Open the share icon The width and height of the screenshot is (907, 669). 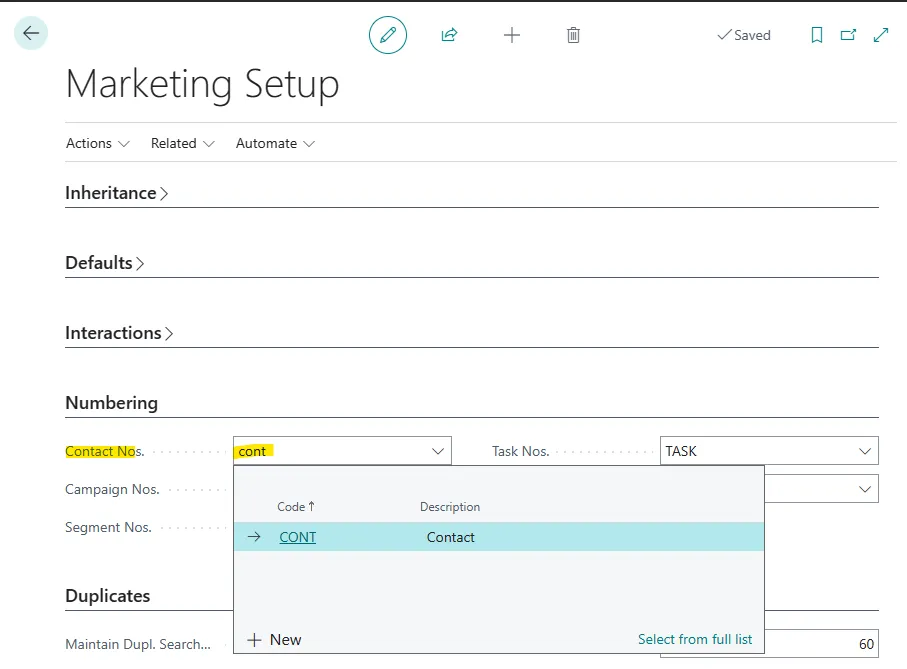(449, 35)
